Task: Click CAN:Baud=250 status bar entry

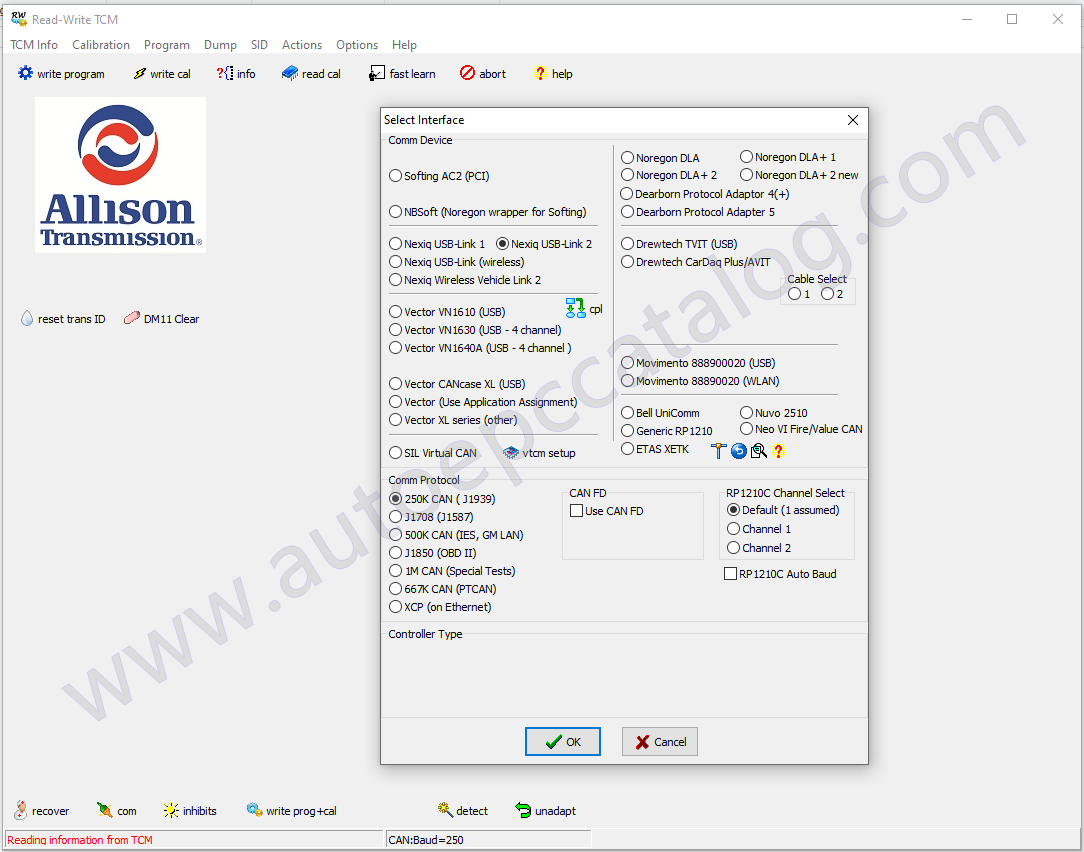Action: 426,840
